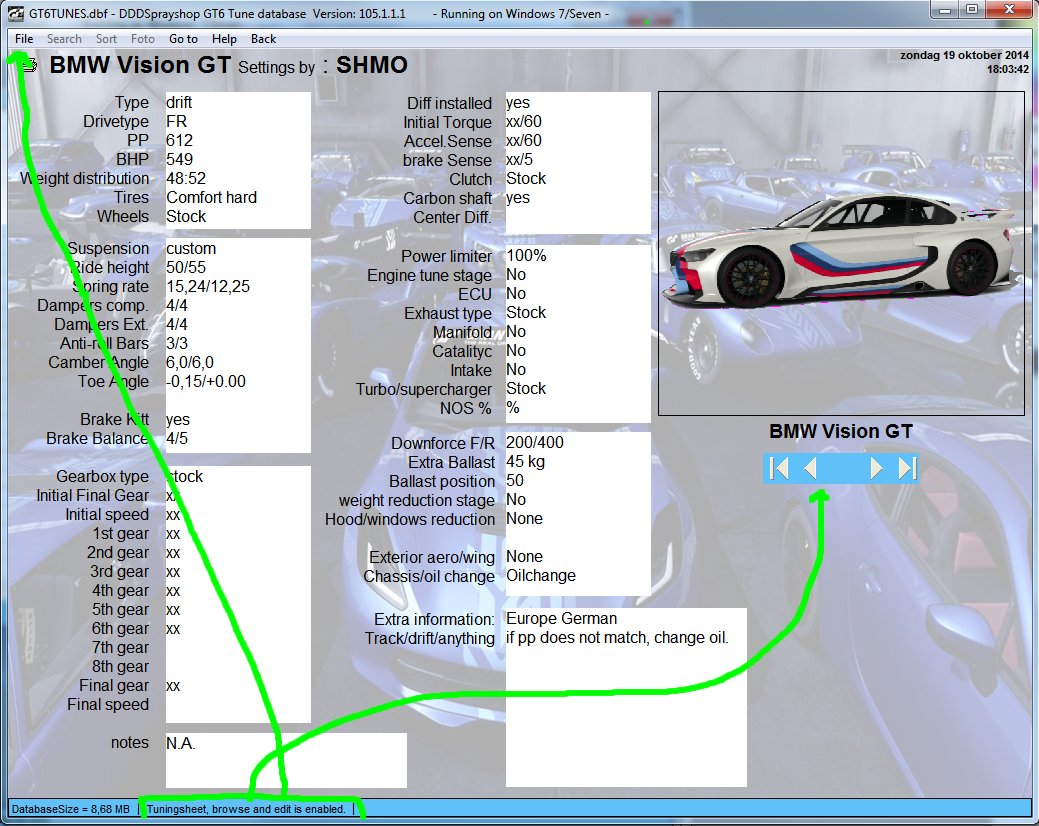This screenshot has width=1039, height=826.
Task: Click the printer icon beside the car title
Action: (28, 65)
